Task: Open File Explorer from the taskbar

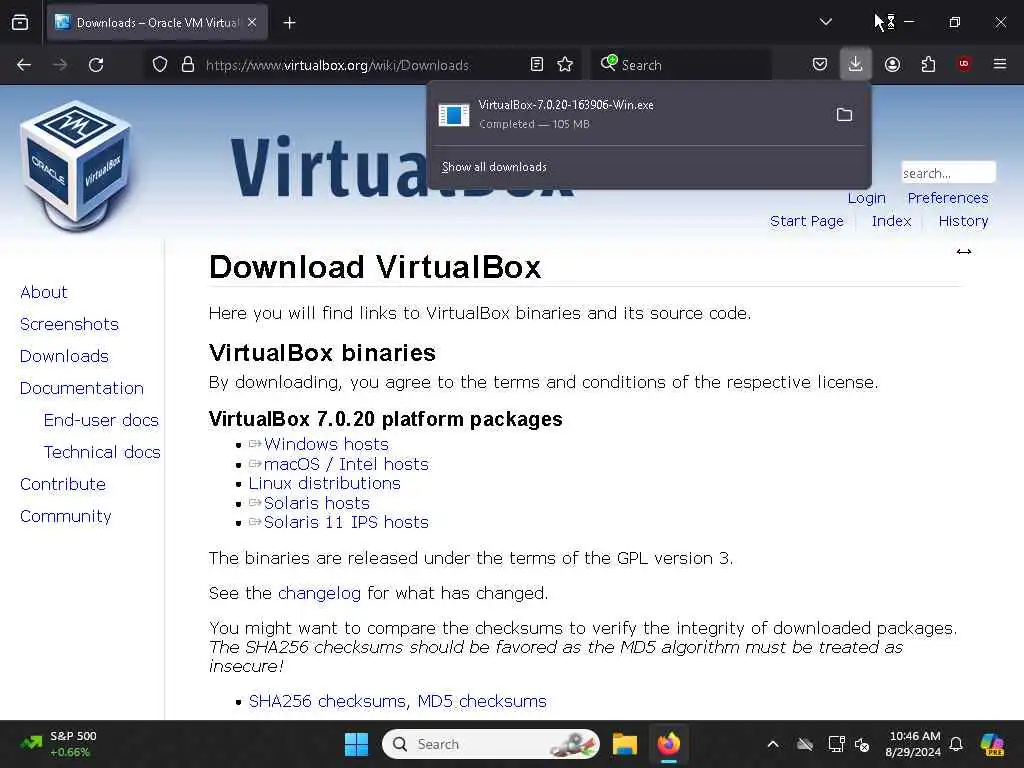Action: (624, 744)
